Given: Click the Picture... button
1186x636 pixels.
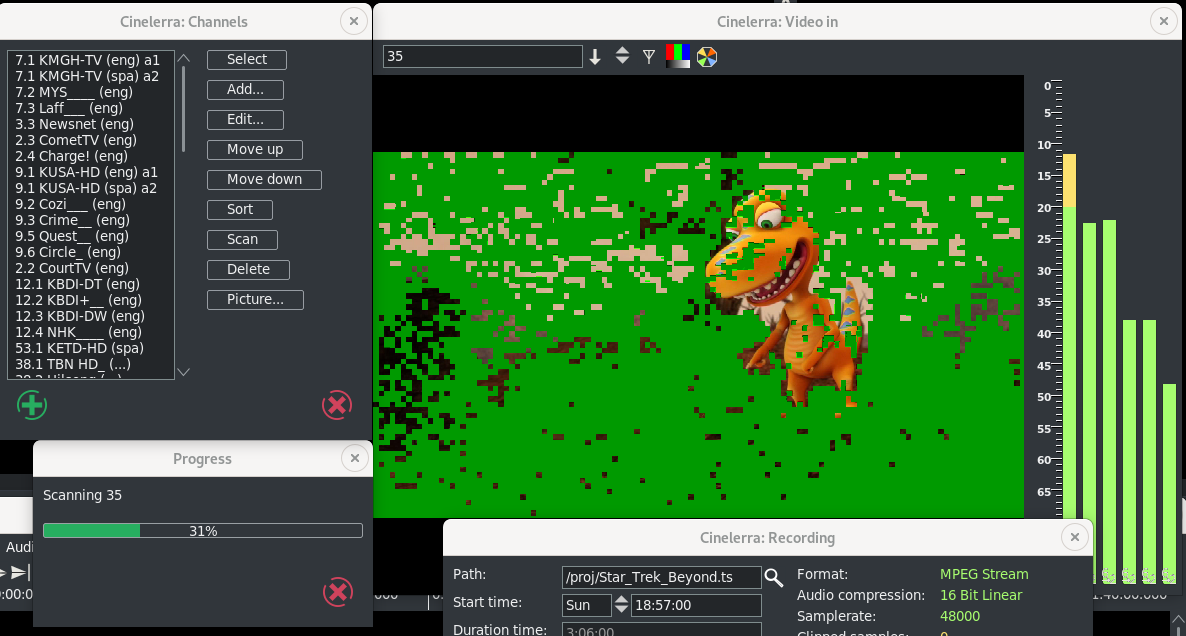Looking at the screenshot, I should pyautogui.click(x=255, y=300).
